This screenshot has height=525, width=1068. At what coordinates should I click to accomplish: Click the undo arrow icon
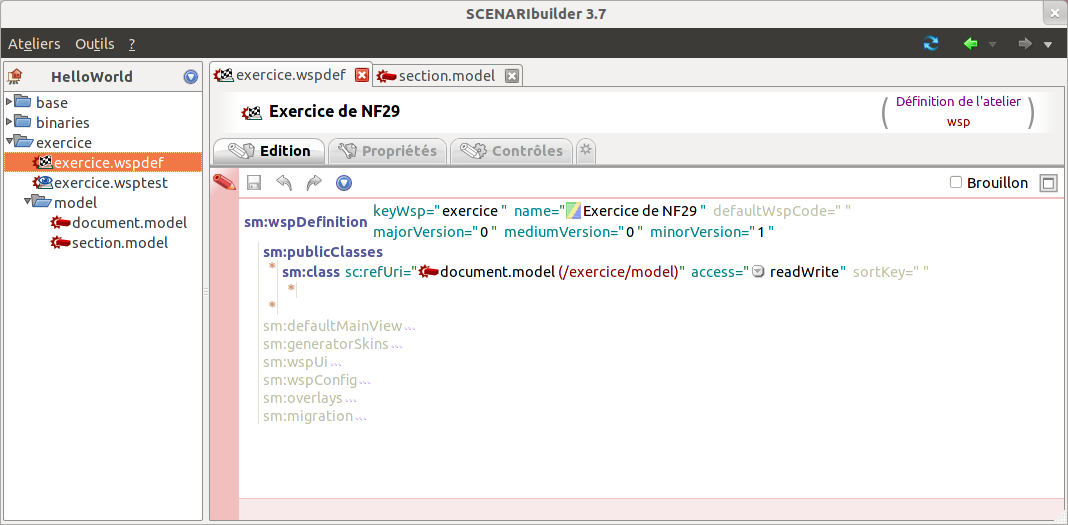pyautogui.click(x=284, y=182)
